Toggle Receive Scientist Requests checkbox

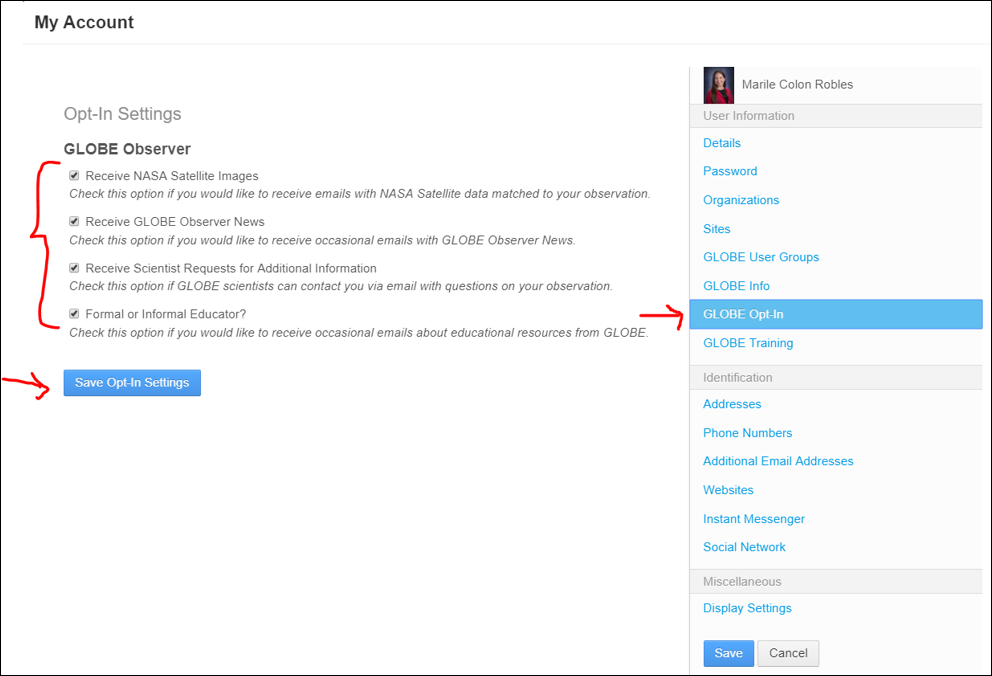[x=74, y=268]
